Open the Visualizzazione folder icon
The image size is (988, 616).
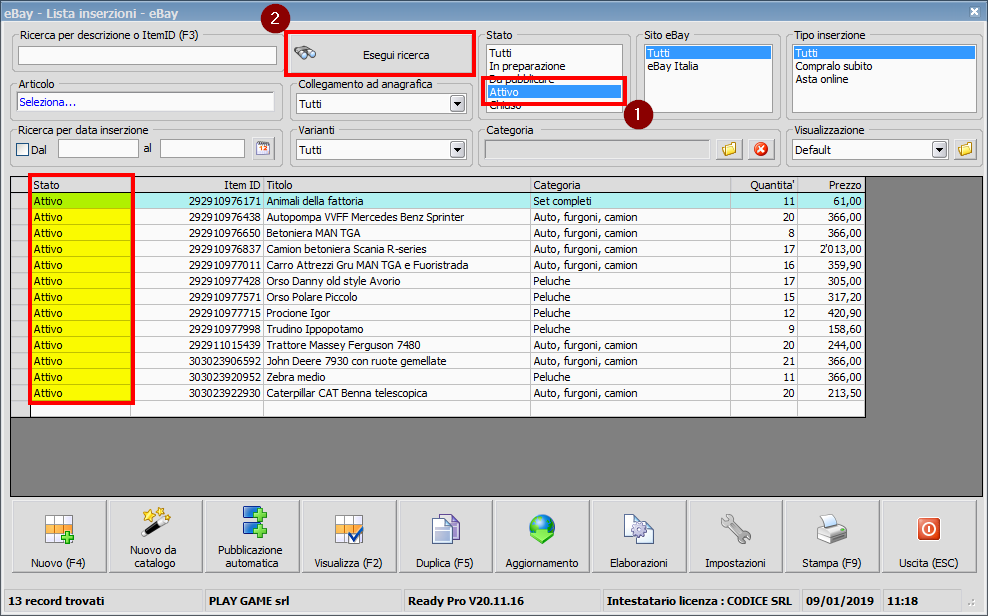(x=965, y=149)
